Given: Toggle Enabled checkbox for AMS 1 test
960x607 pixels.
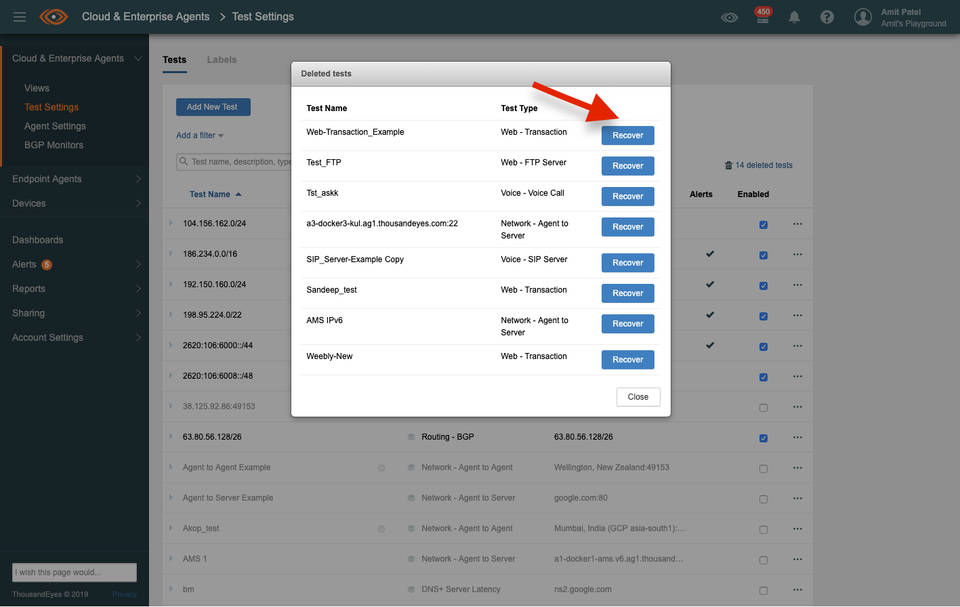Looking at the screenshot, I should [x=763, y=560].
